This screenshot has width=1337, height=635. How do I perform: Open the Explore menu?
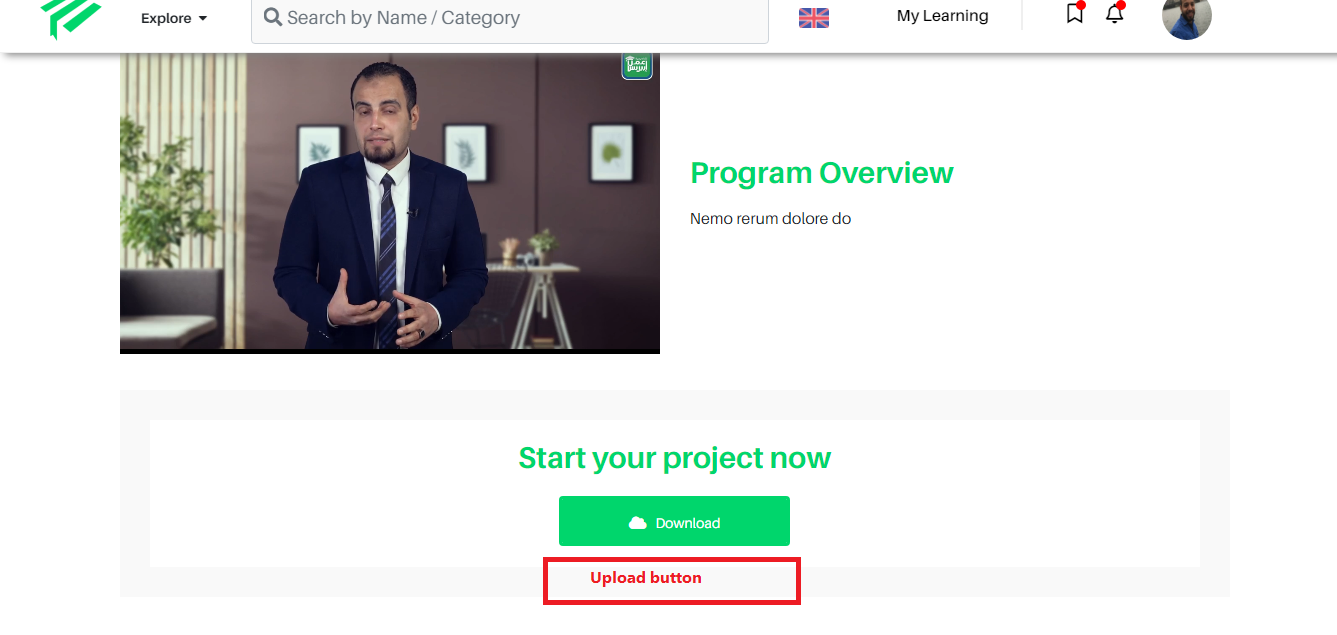coord(174,18)
